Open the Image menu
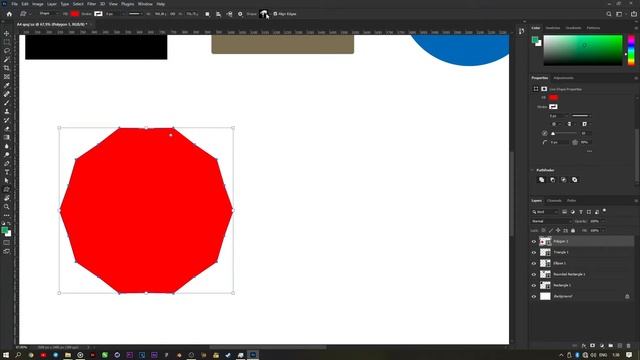 [x=38, y=4]
